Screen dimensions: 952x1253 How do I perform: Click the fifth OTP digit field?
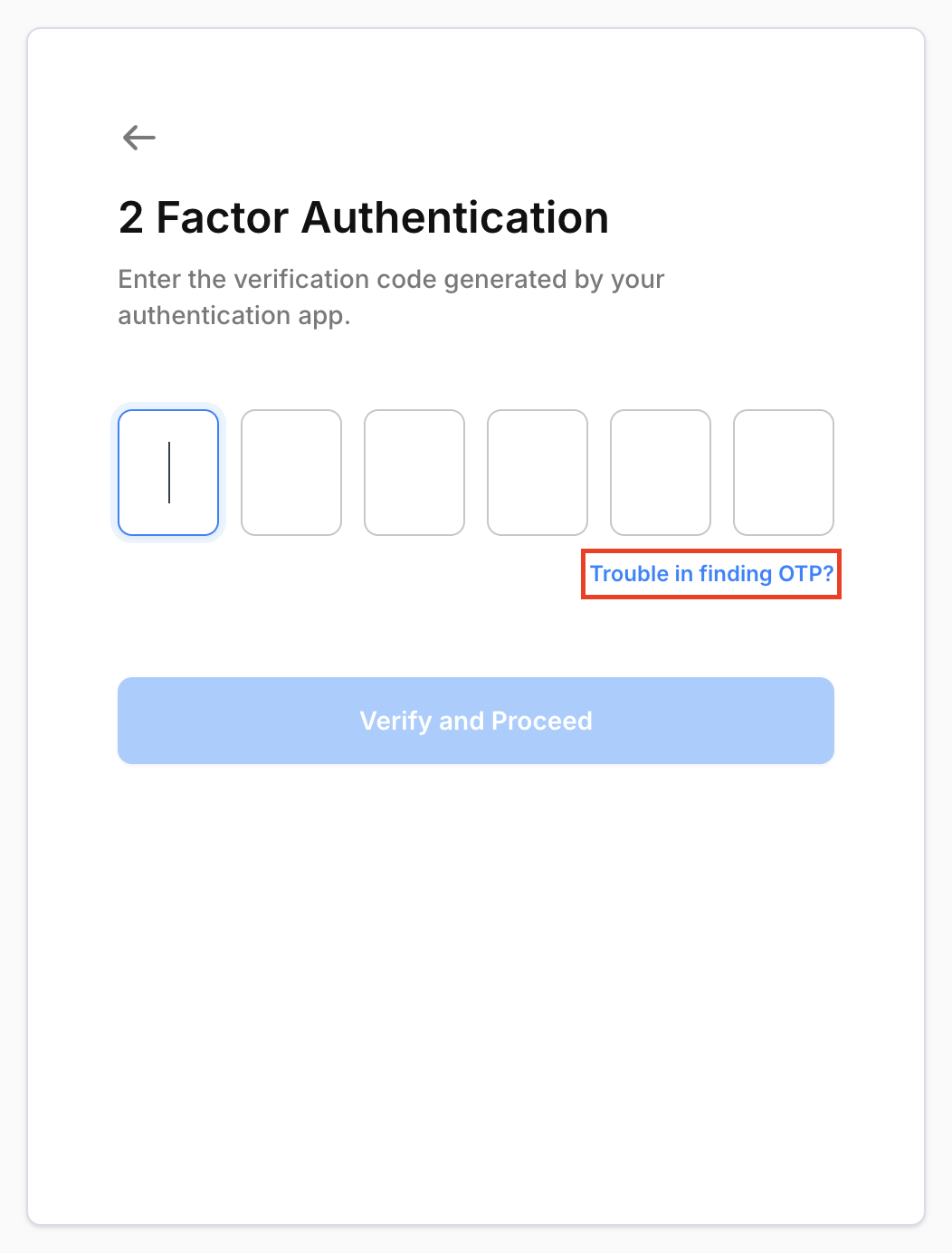(661, 473)
